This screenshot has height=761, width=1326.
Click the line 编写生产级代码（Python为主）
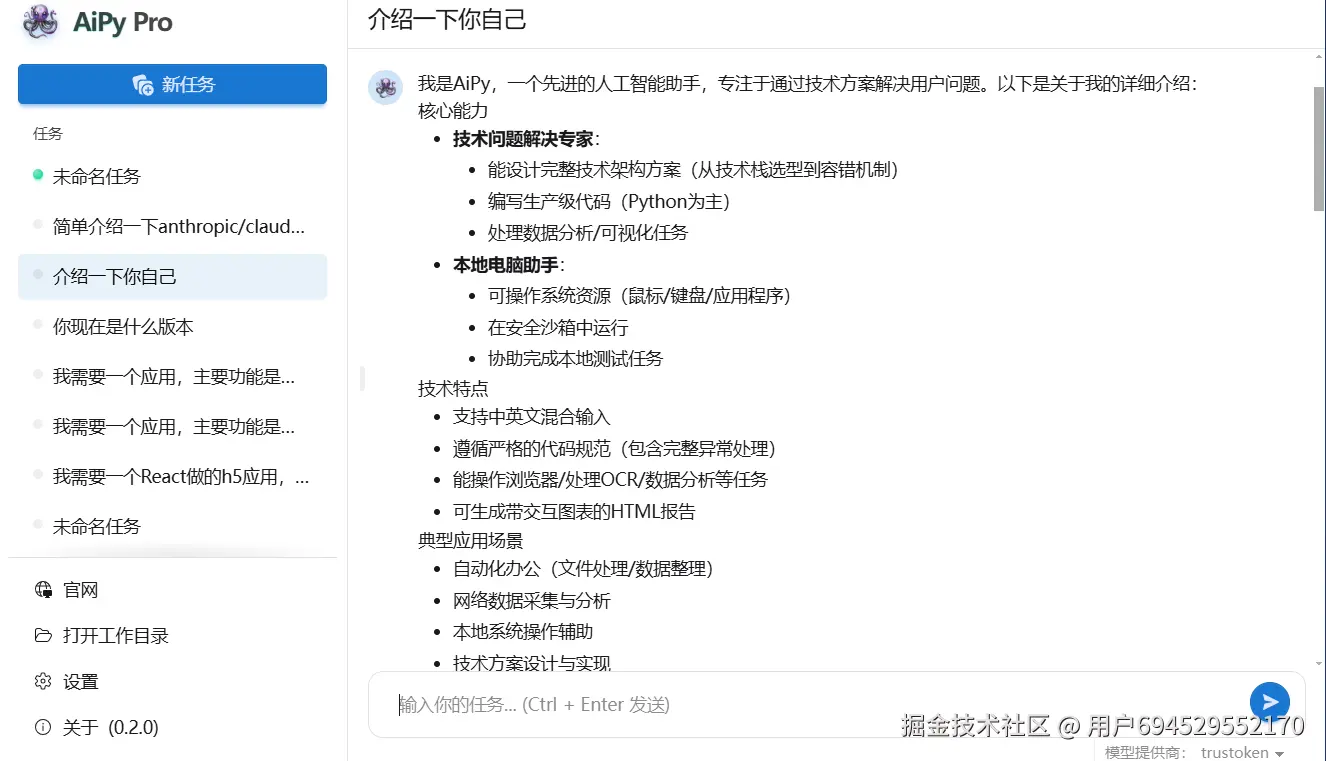(609, 201)
